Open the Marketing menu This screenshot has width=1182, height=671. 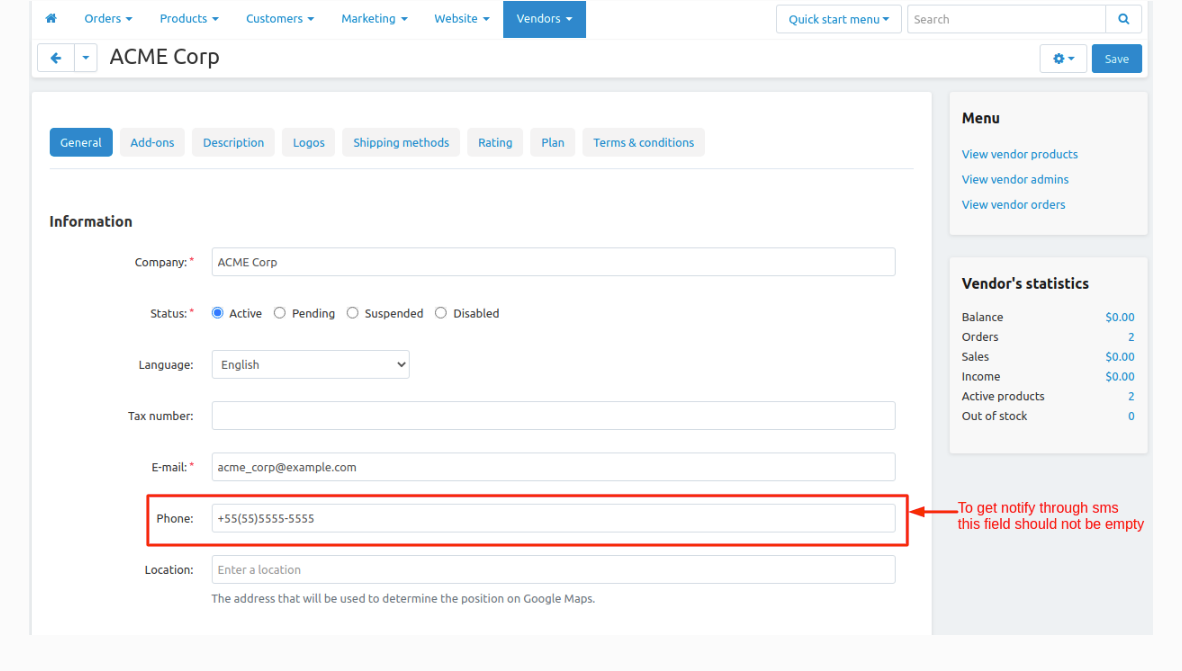coord(374,19)
